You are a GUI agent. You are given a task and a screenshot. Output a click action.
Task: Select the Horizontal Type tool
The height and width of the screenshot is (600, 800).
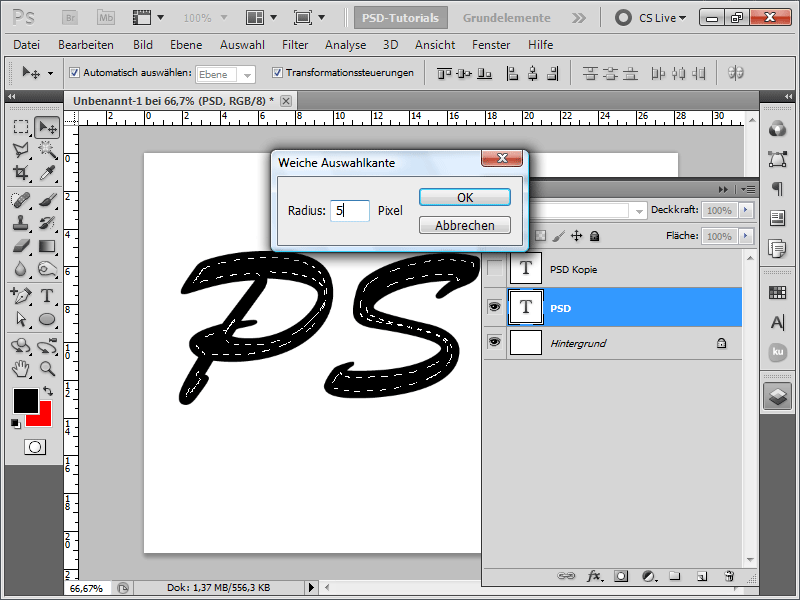click(x=47, y=295)
